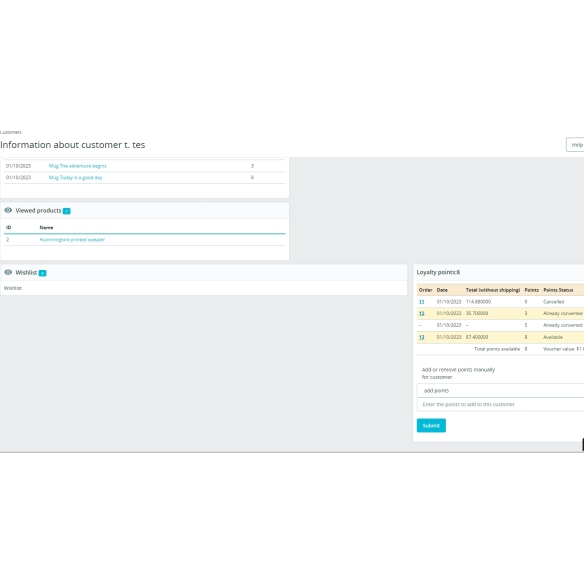Click the eye icon beside Wishlist
The width and height of the screenshot is (584, 584).
(x=8, y=273)
